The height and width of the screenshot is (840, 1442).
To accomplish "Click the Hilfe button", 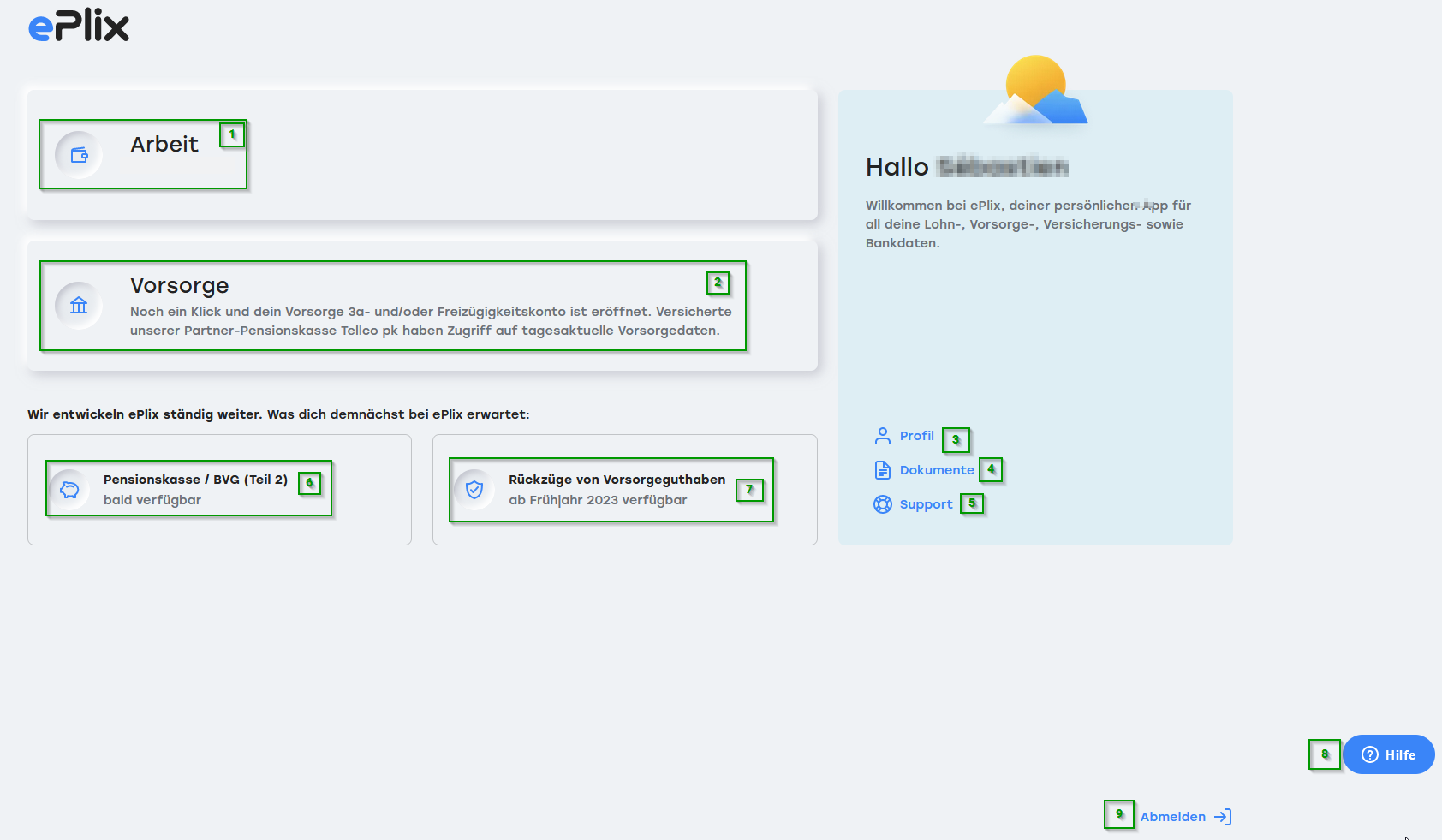I will pyautogui.click(x=1388, y=754).
